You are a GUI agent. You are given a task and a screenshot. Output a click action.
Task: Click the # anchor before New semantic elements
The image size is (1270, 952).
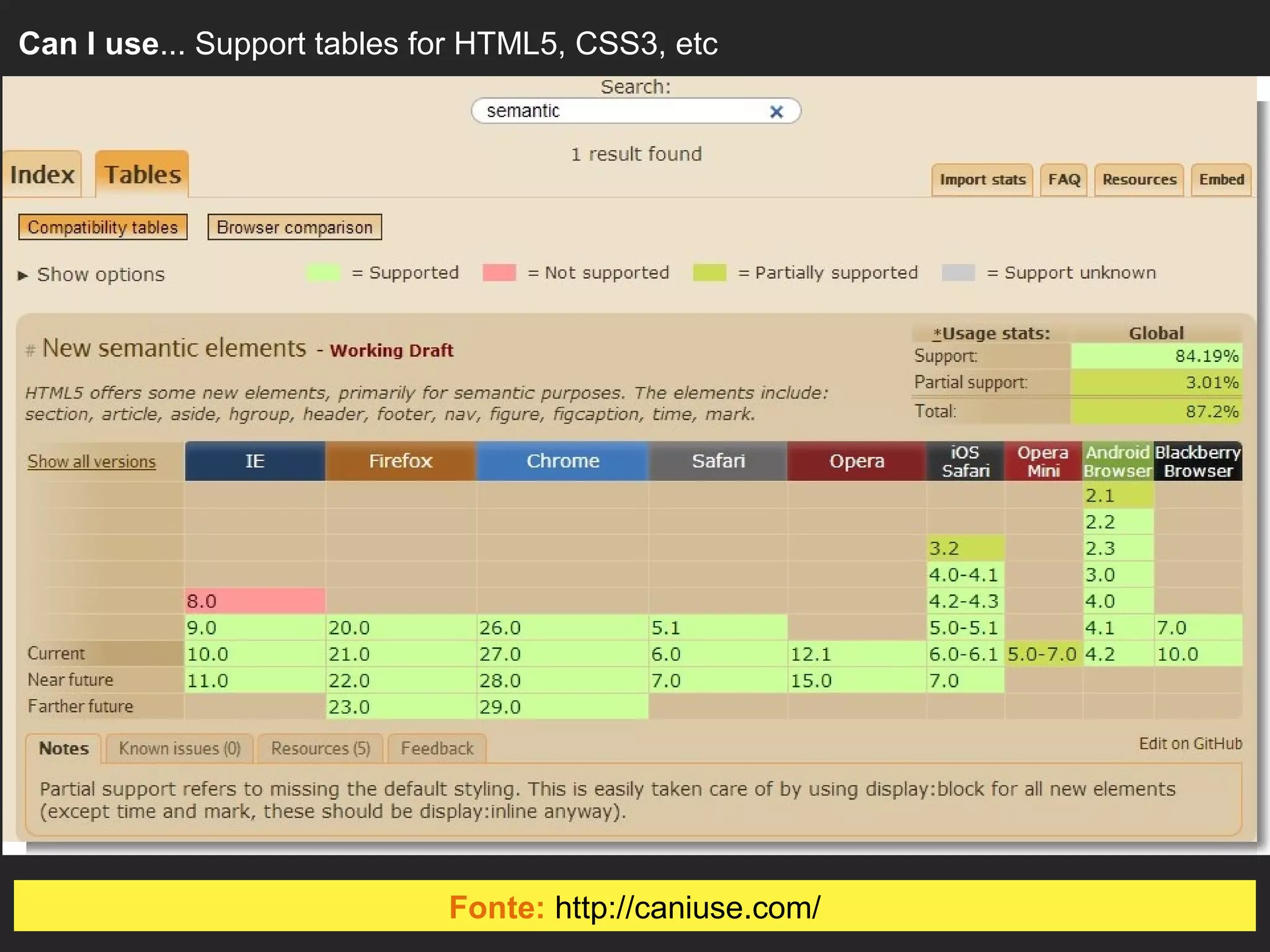(x=30, y=351)
